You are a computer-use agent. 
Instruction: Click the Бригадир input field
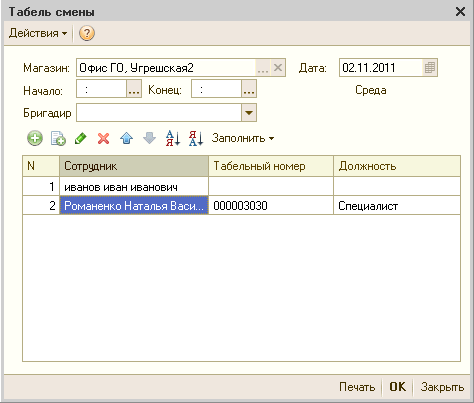pos(159,113)
